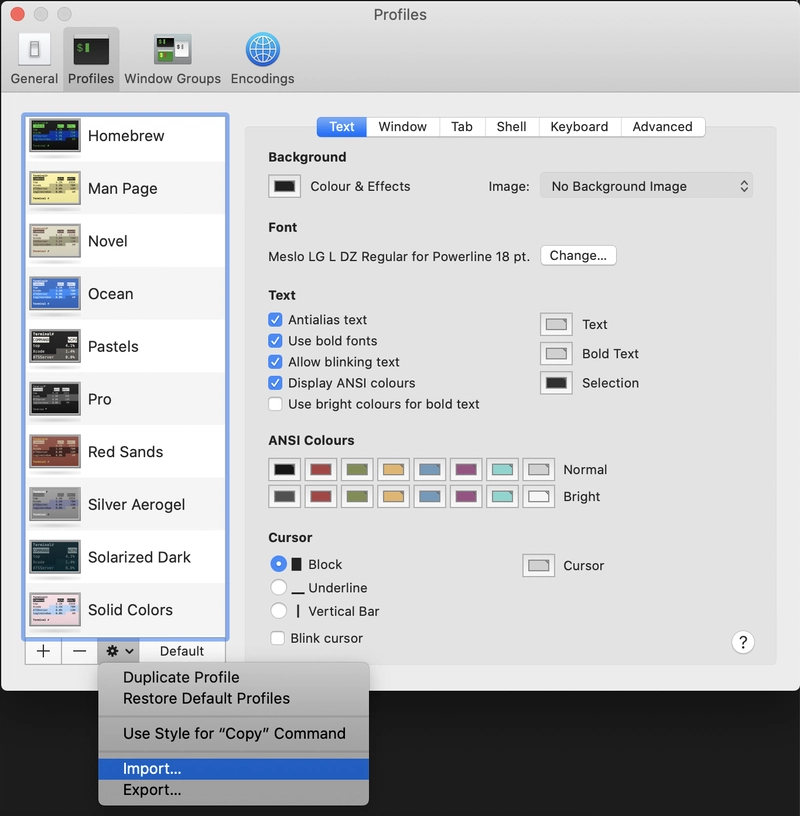Turn on Blink cursor checkbox
Screen dimensions: 800x816
tap(278, 638)
